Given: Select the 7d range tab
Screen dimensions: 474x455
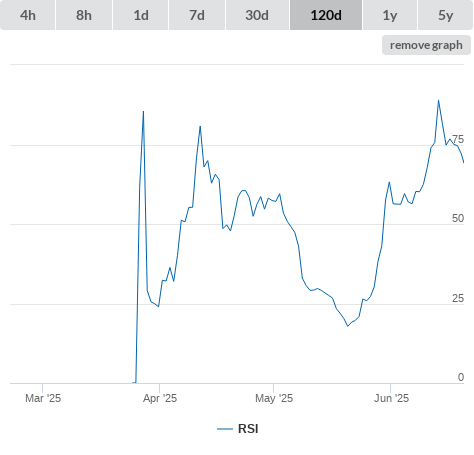Looking at the screenshot, I should coord(197,15).
